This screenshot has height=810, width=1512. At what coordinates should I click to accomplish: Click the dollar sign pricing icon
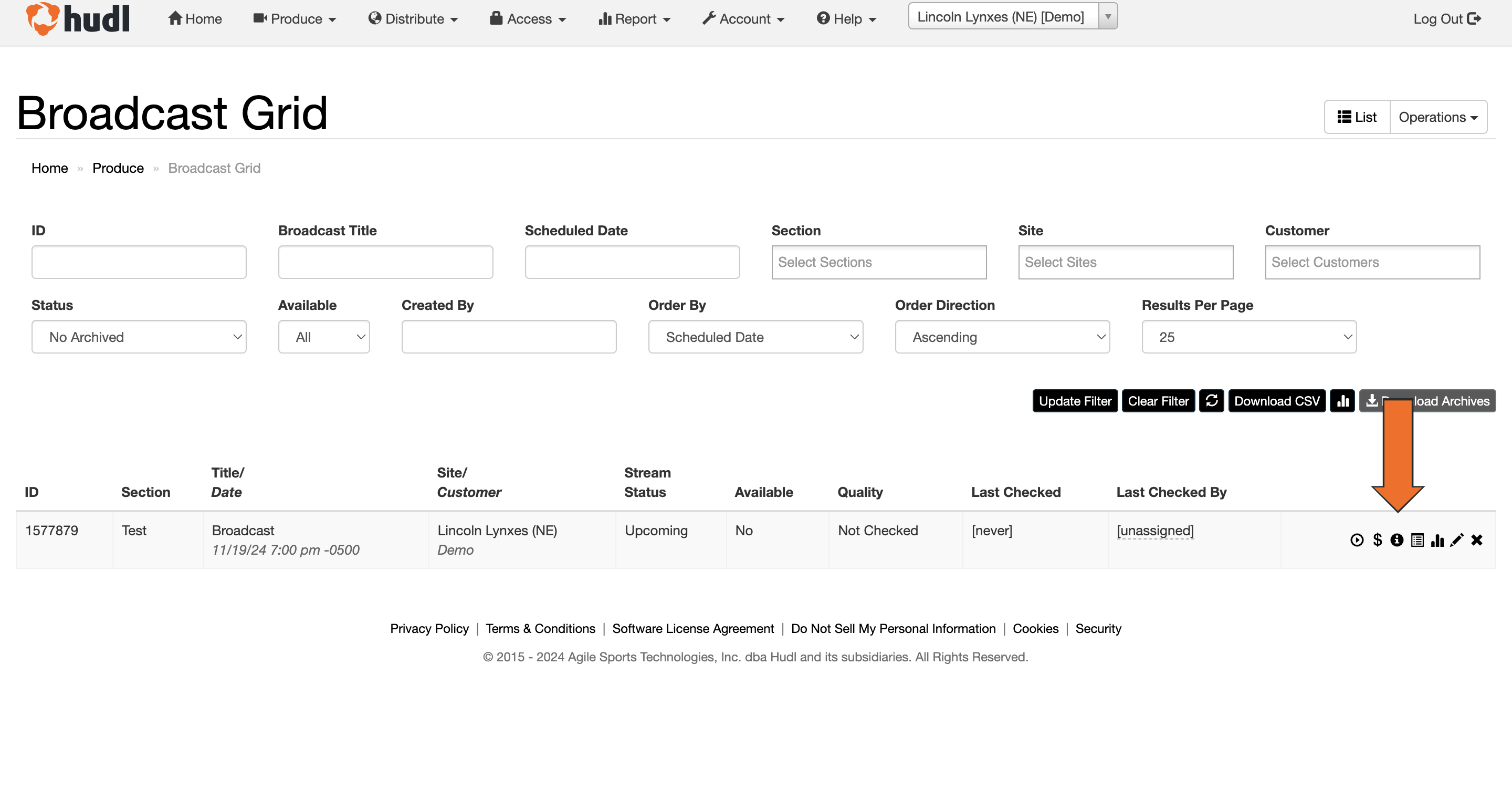pos(1377,540)
